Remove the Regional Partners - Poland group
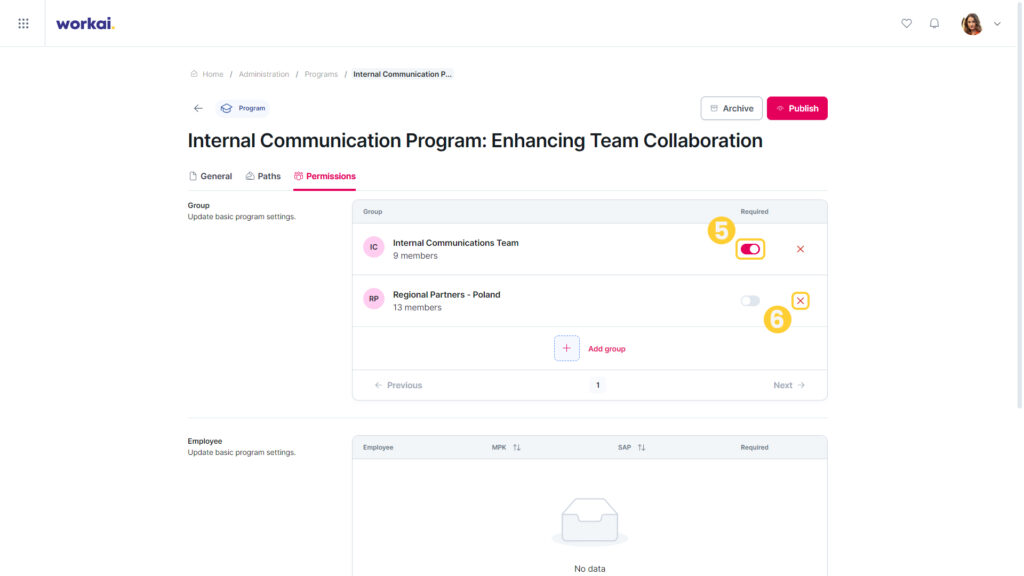Screen dimensions: 1024x576 coord(800,301)
